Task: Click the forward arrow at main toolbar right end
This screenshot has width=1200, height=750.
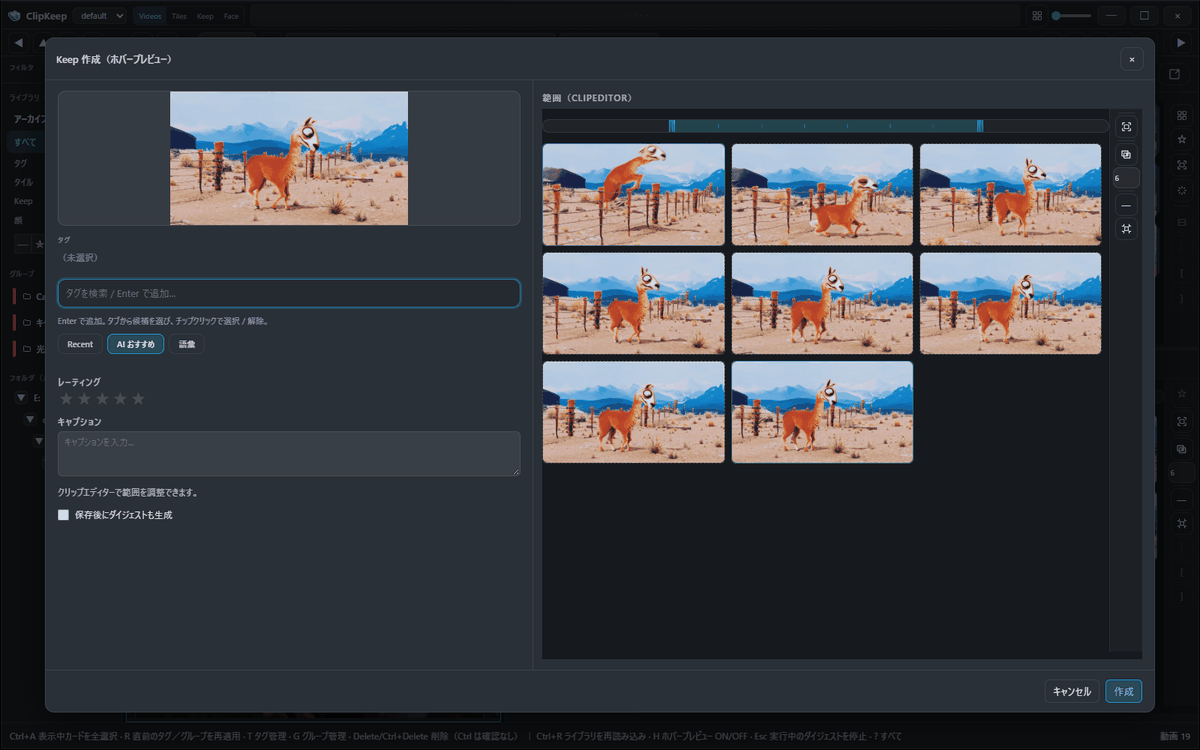Action: point(1181,43)
